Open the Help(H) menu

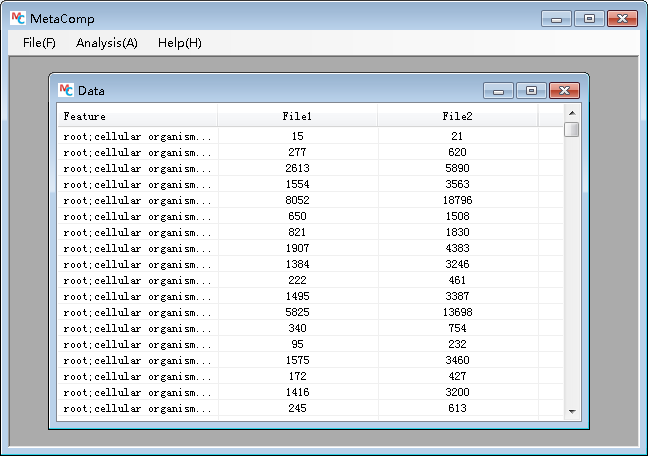(x=179, y=43)
